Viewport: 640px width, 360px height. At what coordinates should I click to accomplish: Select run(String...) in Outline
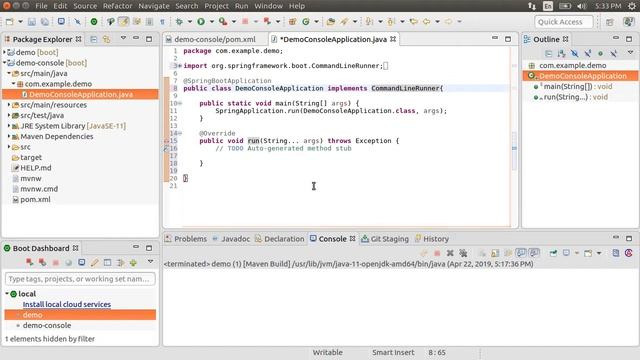click(x=576, y=97)
